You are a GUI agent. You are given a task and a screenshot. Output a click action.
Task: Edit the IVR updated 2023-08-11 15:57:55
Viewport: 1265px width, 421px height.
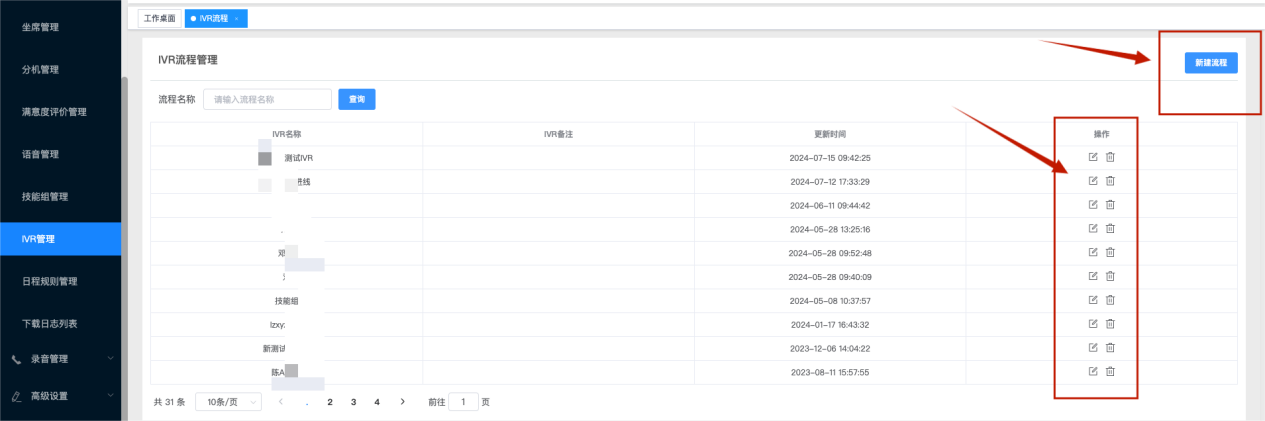[x=1093, y=371]
